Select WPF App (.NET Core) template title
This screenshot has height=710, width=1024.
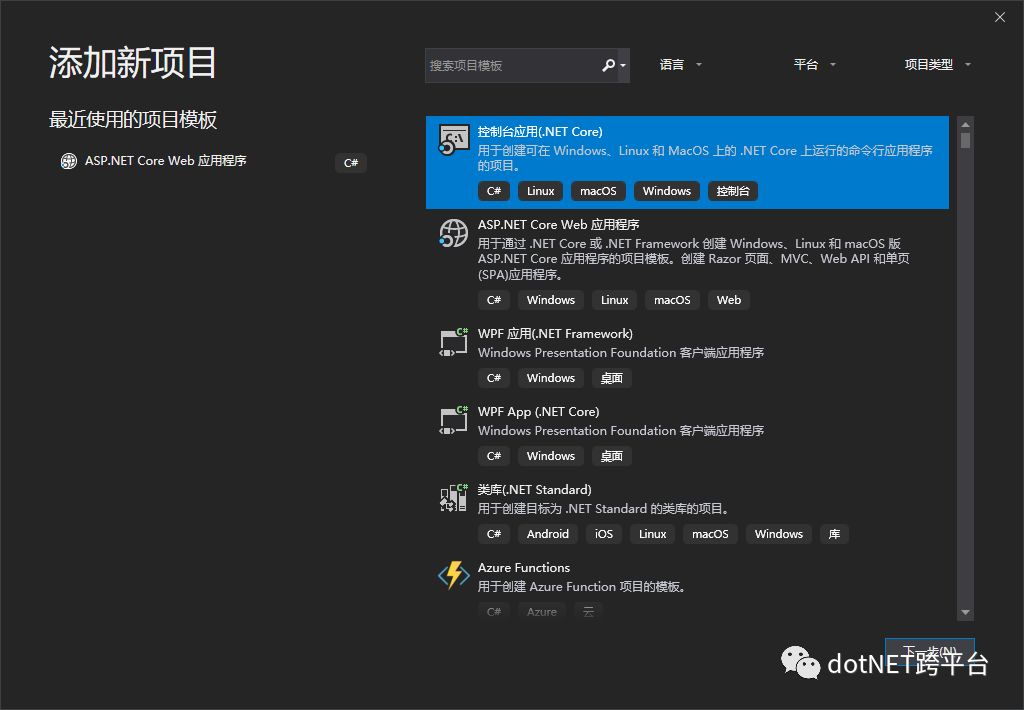tap(538, 411)
